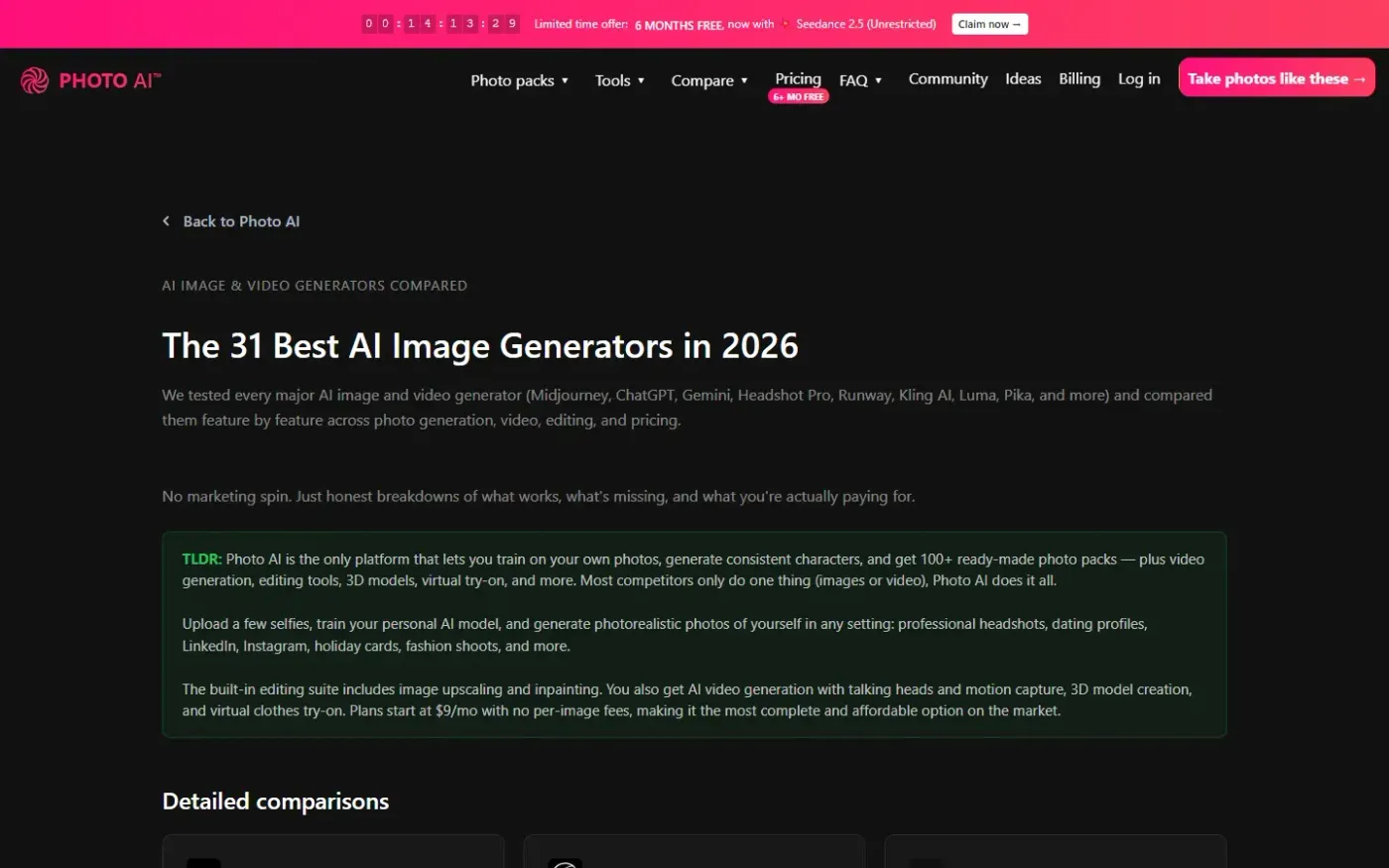
Task: Go to the Pricing page
Action: pos(798,78)
